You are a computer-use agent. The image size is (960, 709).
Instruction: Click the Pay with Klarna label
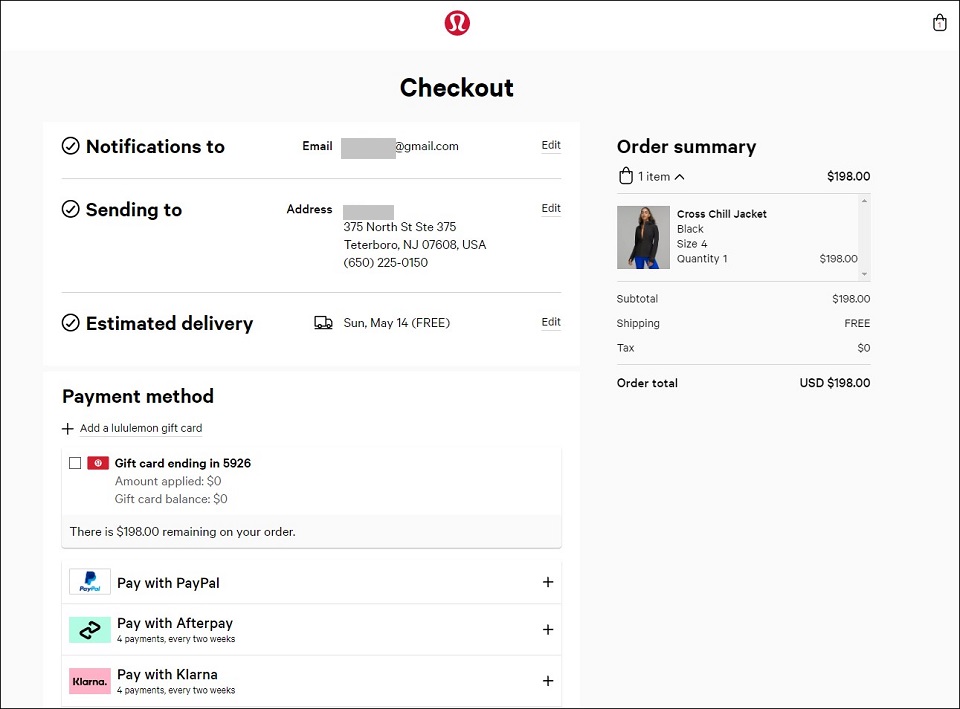pyautogui.click(x=167, y=674)
